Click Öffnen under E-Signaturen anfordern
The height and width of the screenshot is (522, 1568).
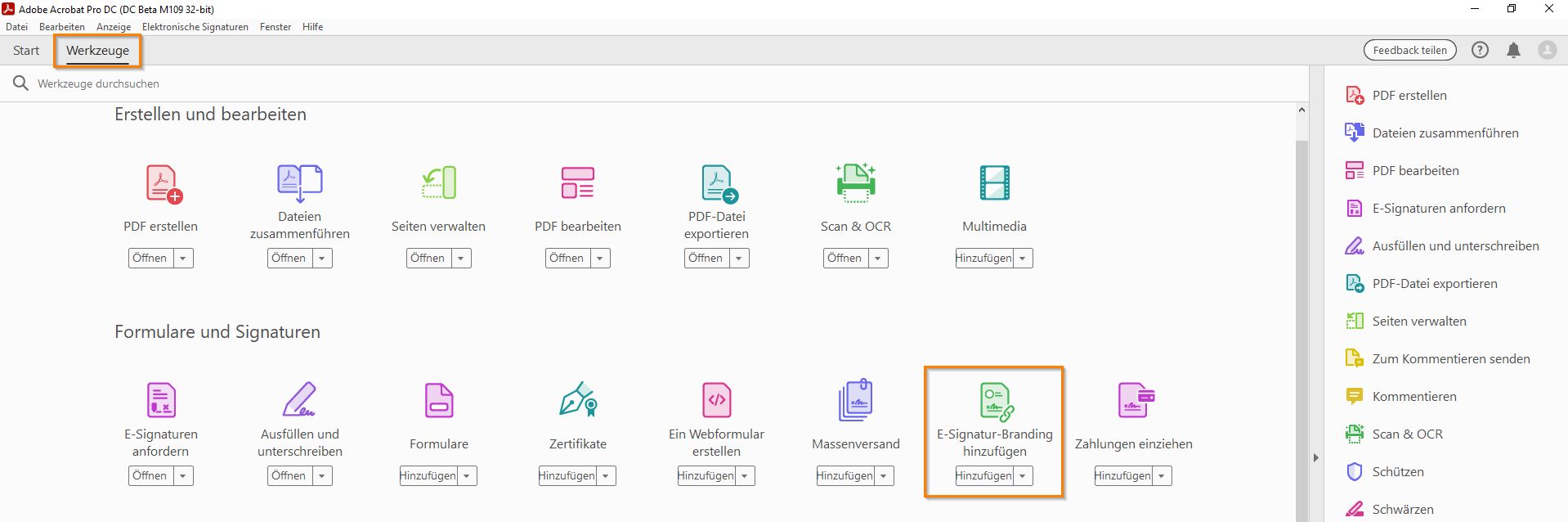pyautogui.click(x=150, y=476)
